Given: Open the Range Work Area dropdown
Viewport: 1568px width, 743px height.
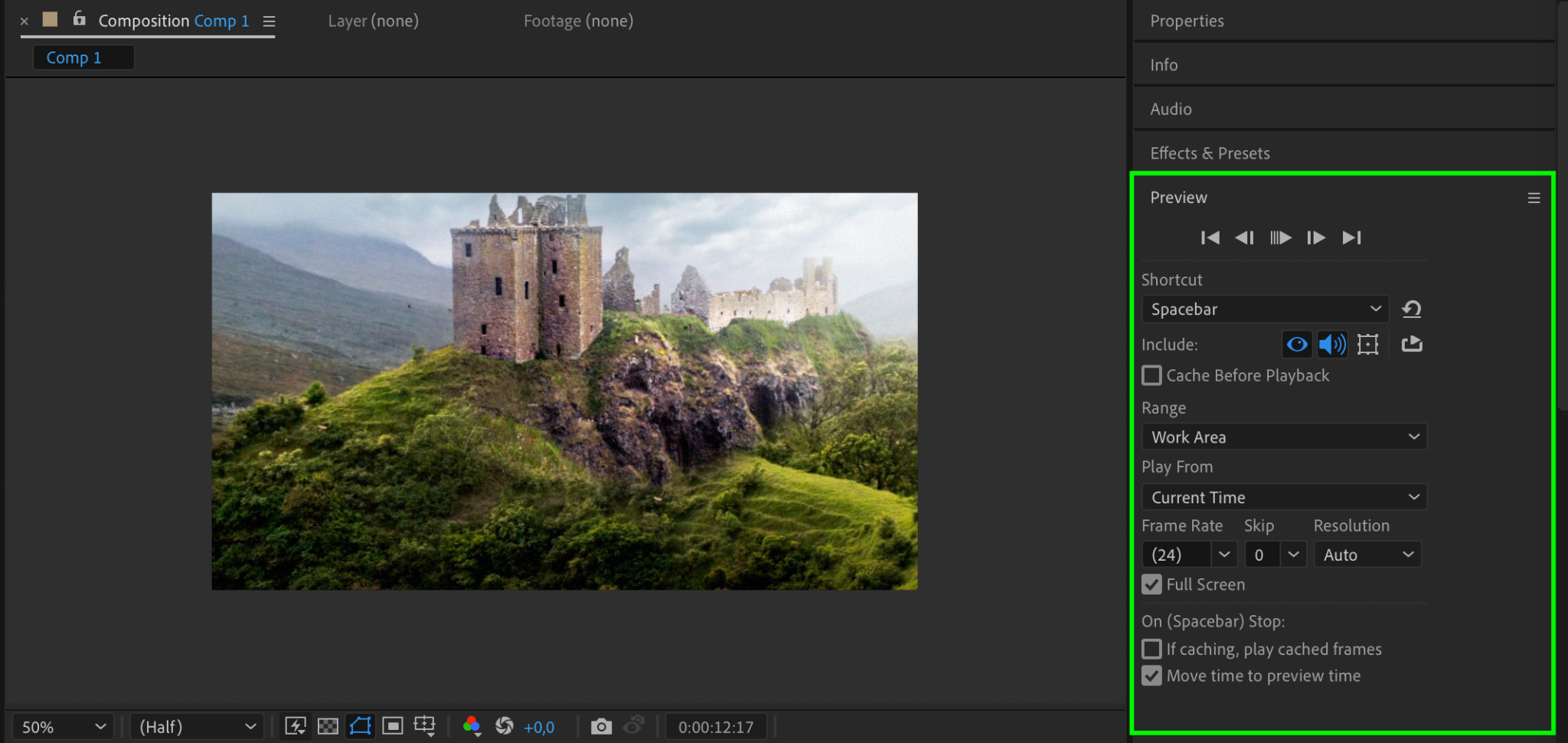Looking at the screenshot, I should click(x=1284, y=437).
